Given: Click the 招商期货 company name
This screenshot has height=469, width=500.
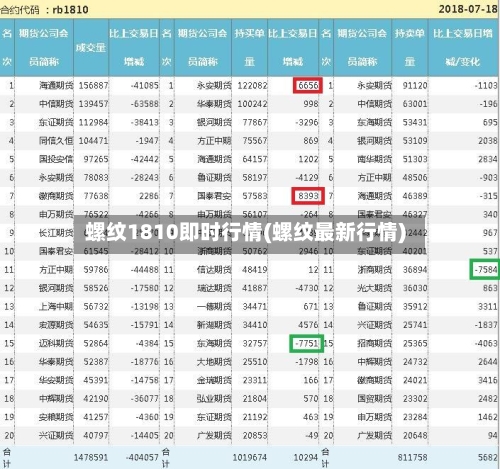Looking at the screenshot, I should click(x=374, y=343).
